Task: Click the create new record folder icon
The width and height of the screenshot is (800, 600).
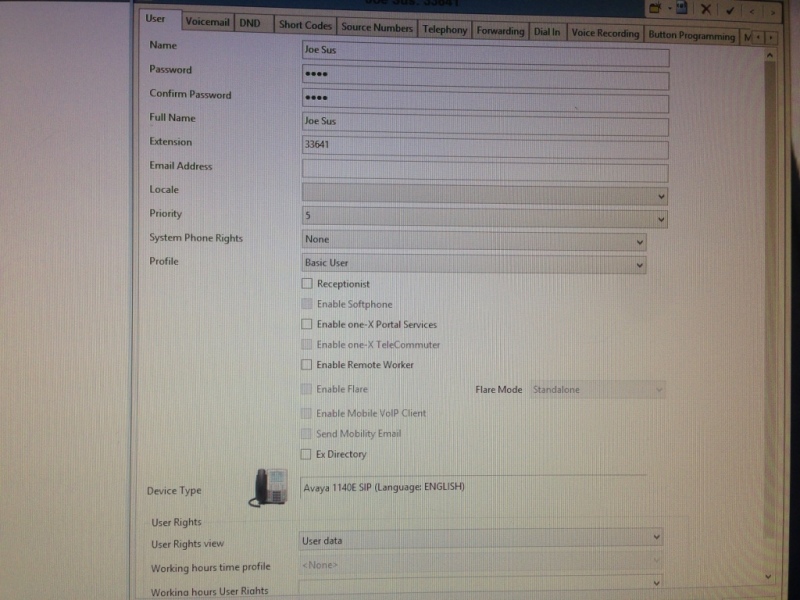Action: (x=656, y=8)
